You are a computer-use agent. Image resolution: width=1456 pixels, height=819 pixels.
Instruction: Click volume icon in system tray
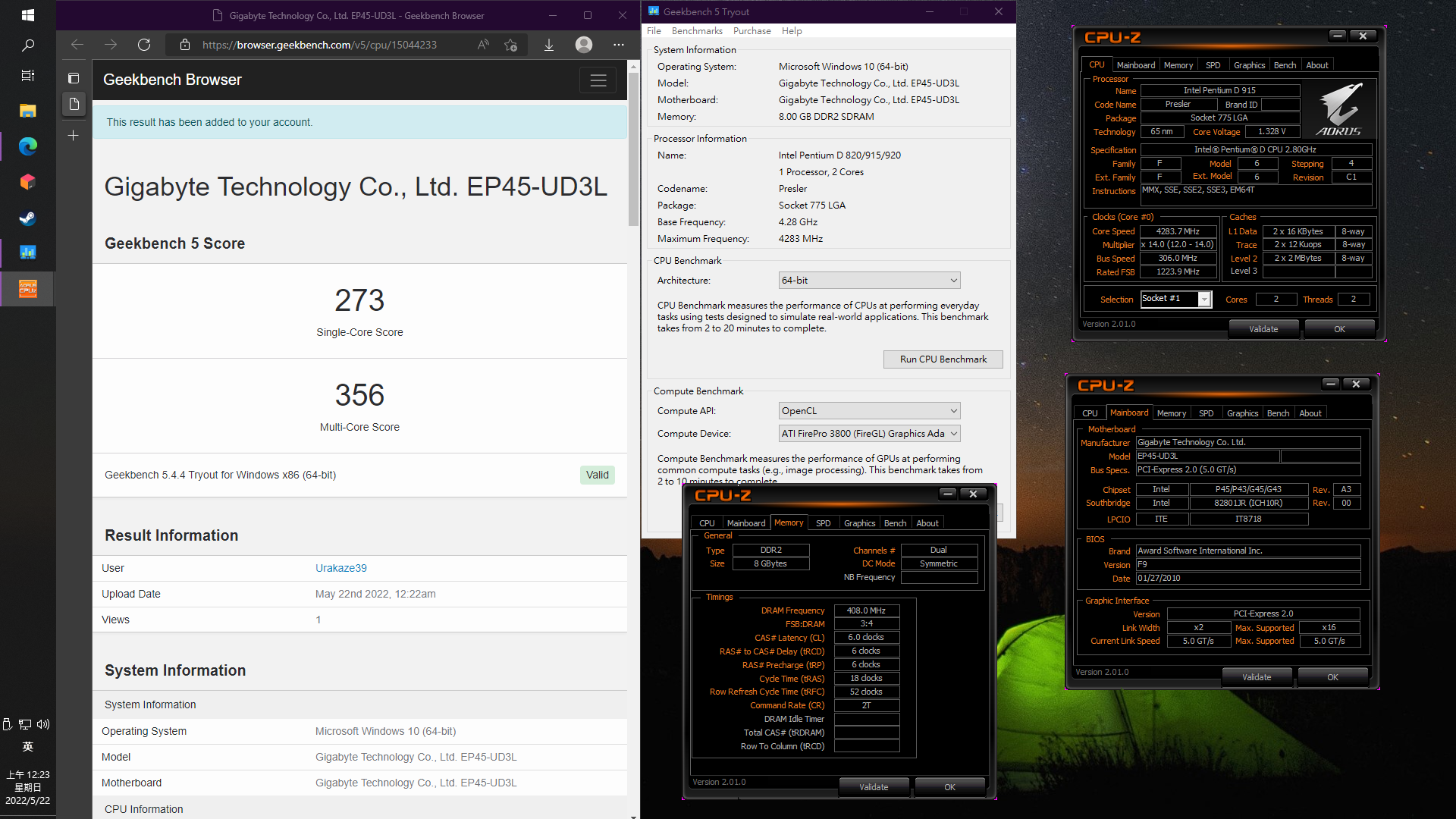click(x=43, y=724)
